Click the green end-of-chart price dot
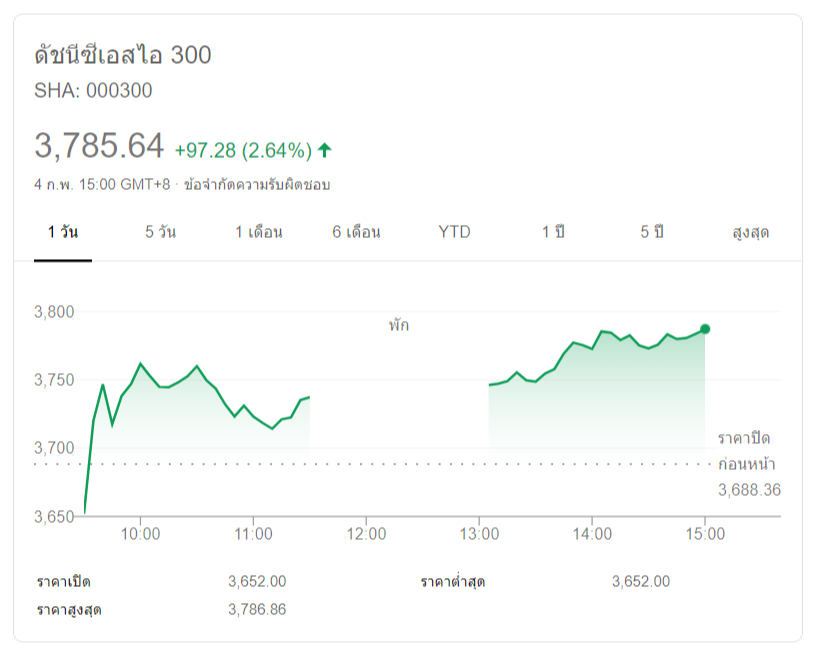 705,329
